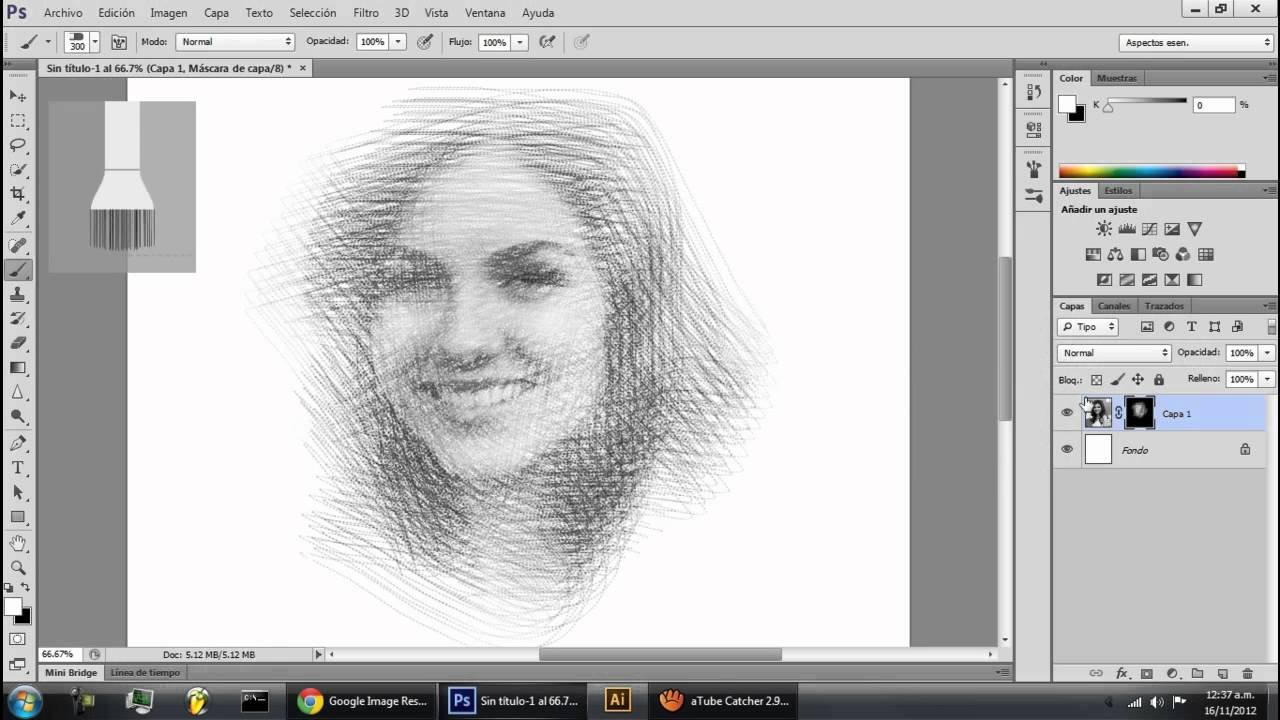The width and height of the screenshot is (1280, 720).
Task: Choose the Clone Stamp tool
Action: coord(18,295)
